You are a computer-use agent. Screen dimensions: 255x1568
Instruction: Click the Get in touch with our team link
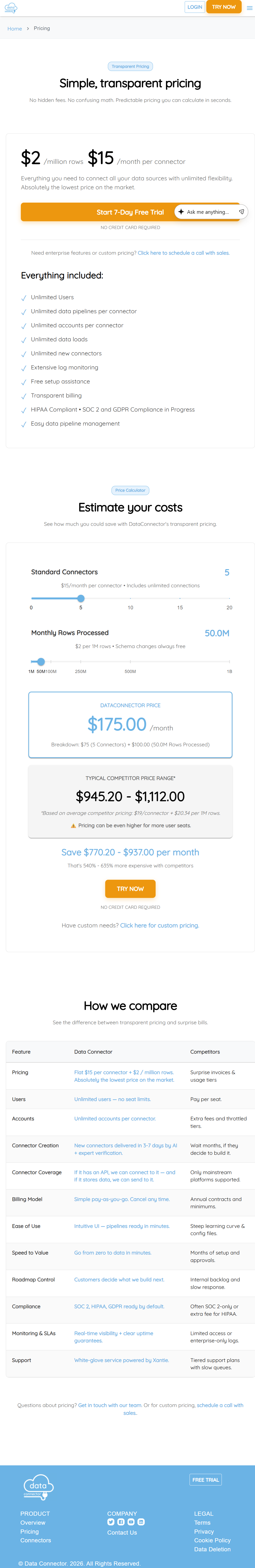[x=110, y=1406]
